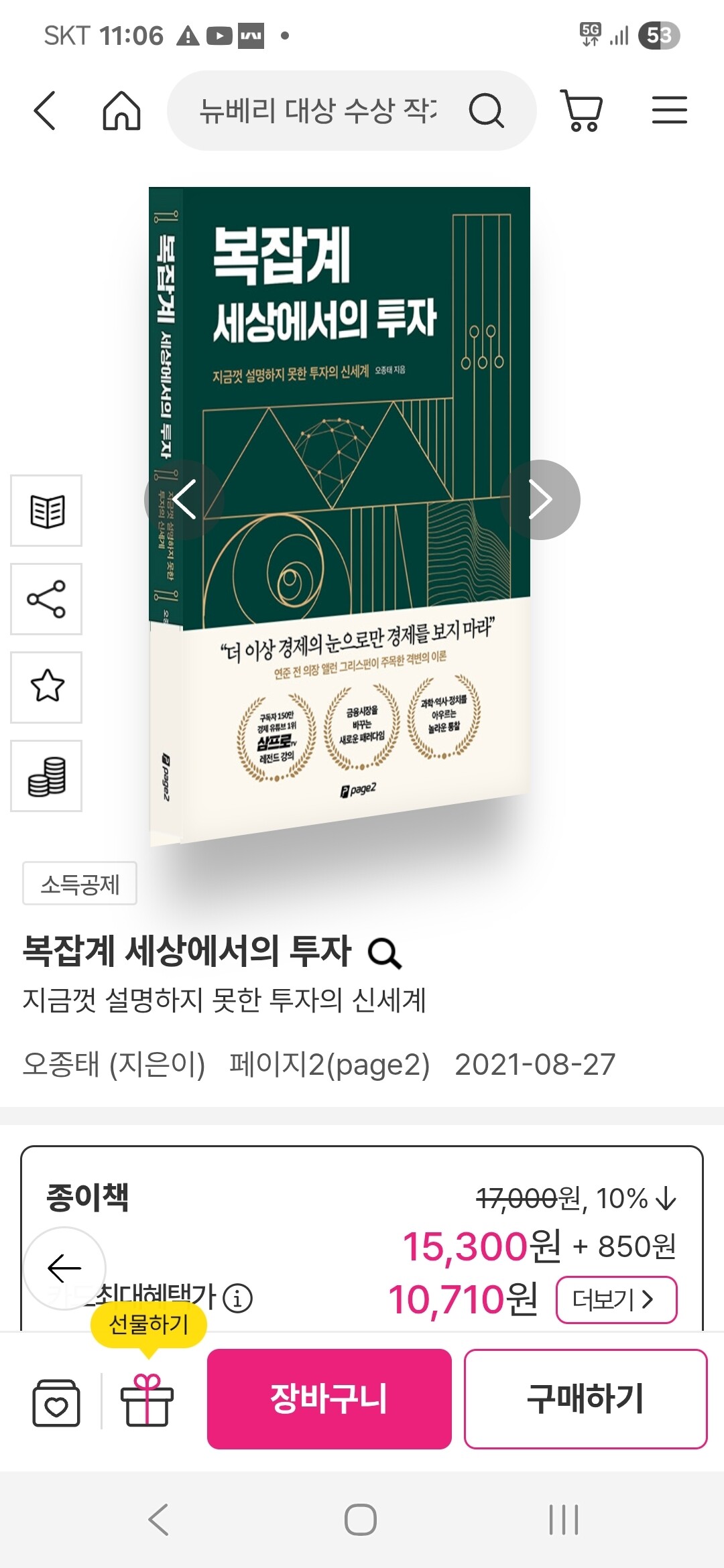Tap 구매하기 to buy now
This screenshot has height=1568, width=724.
[x=585, y=1399]
